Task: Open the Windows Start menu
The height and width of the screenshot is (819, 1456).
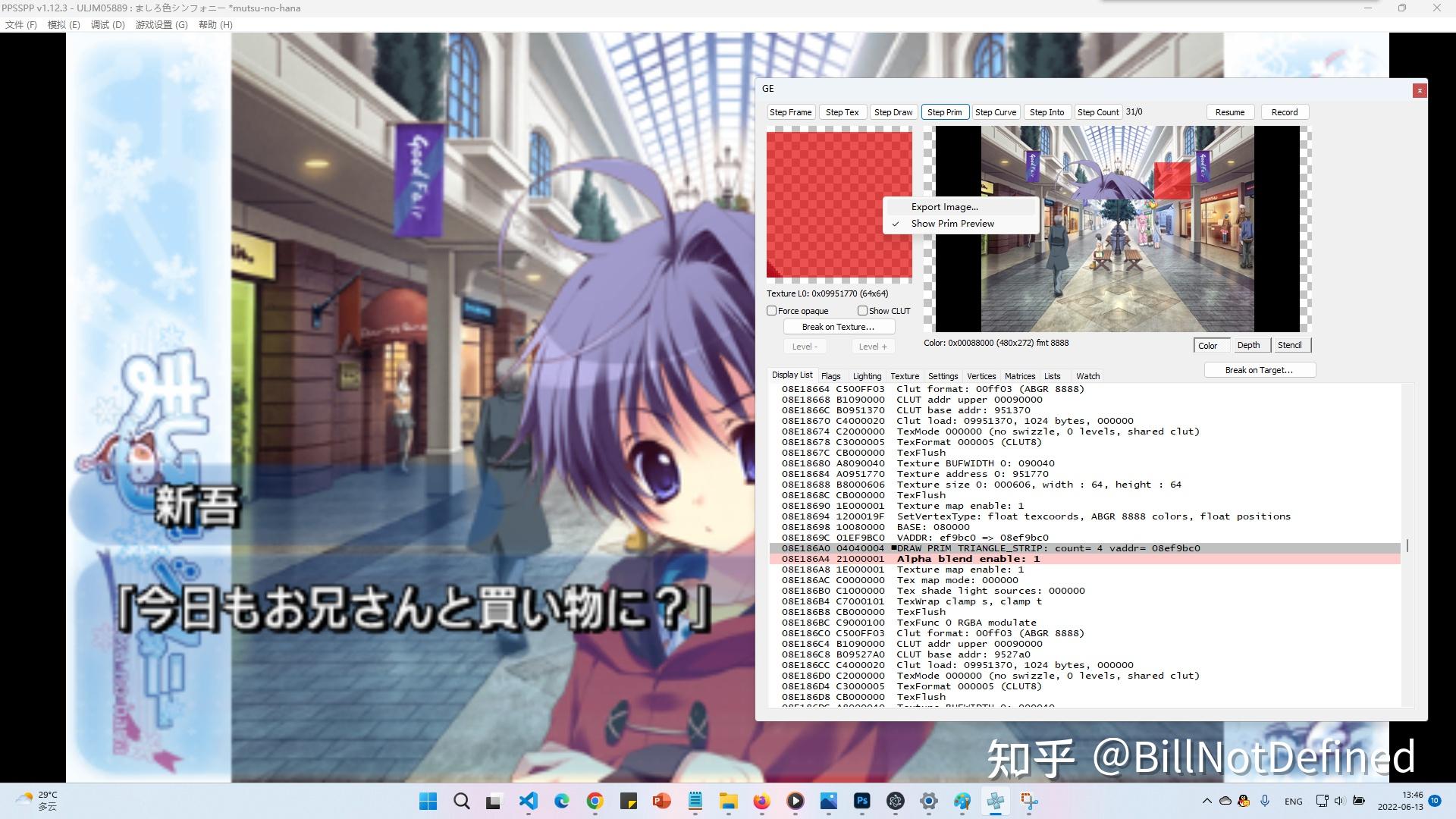Action: coord(428,801)
